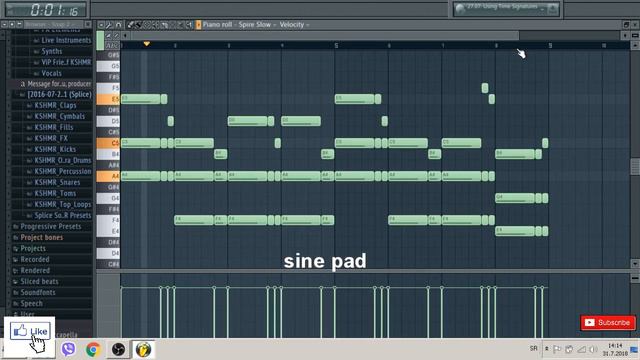Image resolution: width=640 pixels, height=360 pixels.
Task: Click the G4 piano key
Action: click(108, 198)
